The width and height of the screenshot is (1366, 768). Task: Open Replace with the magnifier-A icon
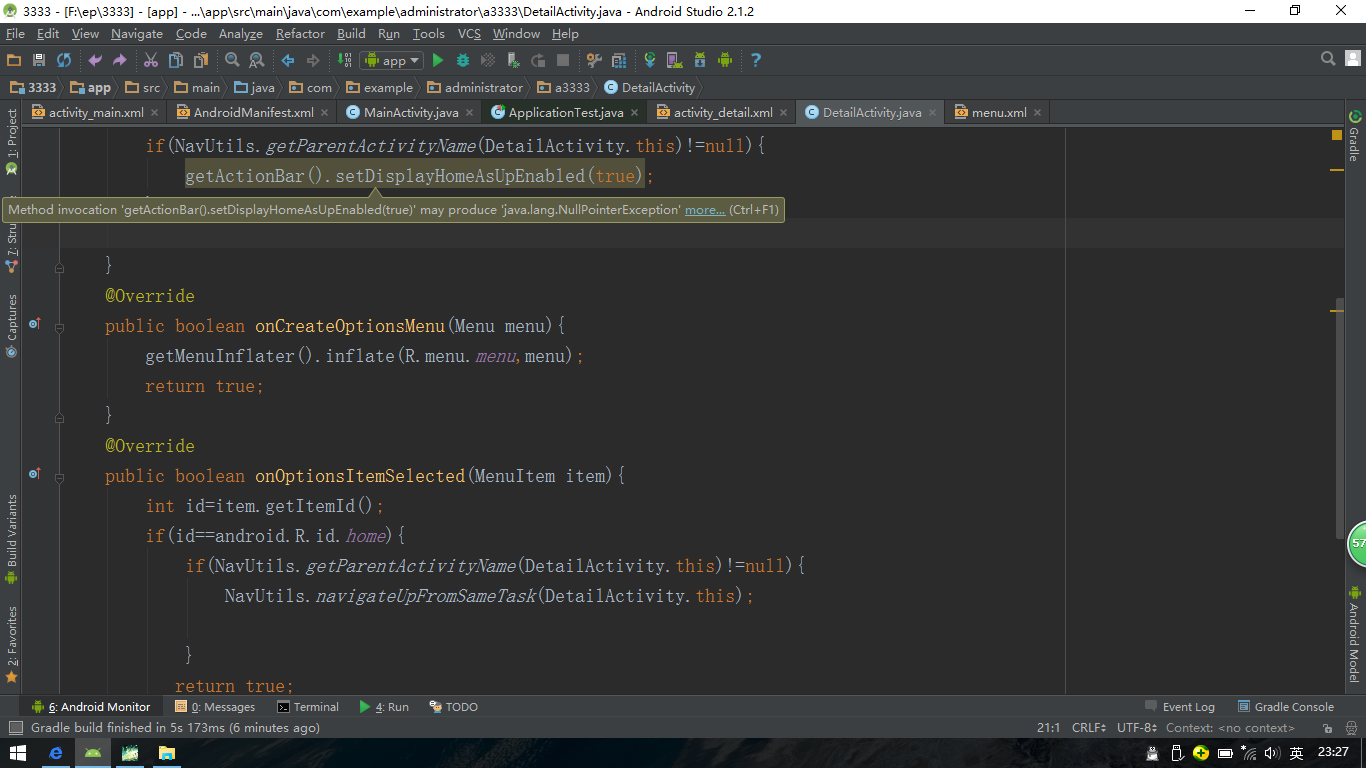click(256, 60)
